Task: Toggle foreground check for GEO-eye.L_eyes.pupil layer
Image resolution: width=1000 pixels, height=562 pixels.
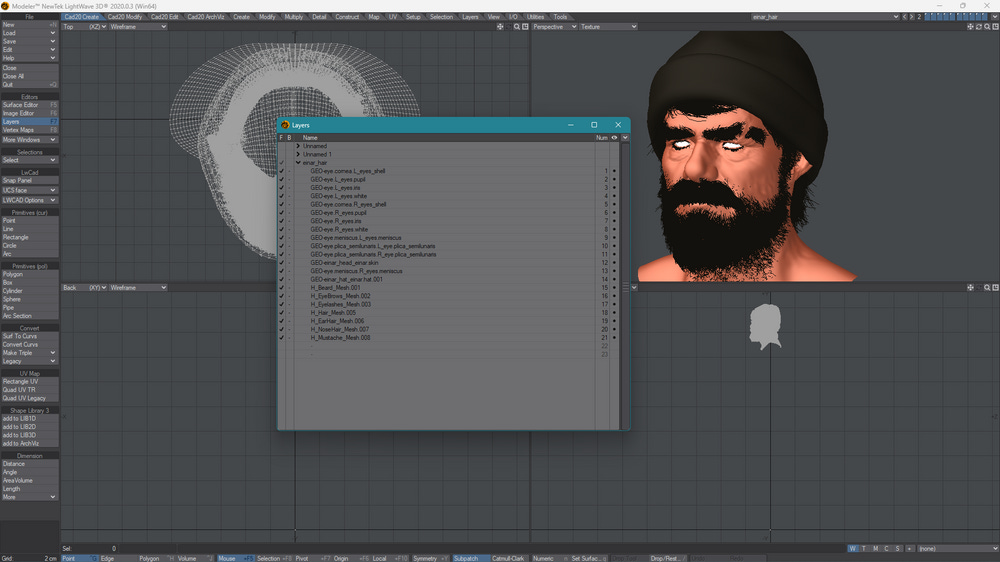Action: tap(281, 179)
